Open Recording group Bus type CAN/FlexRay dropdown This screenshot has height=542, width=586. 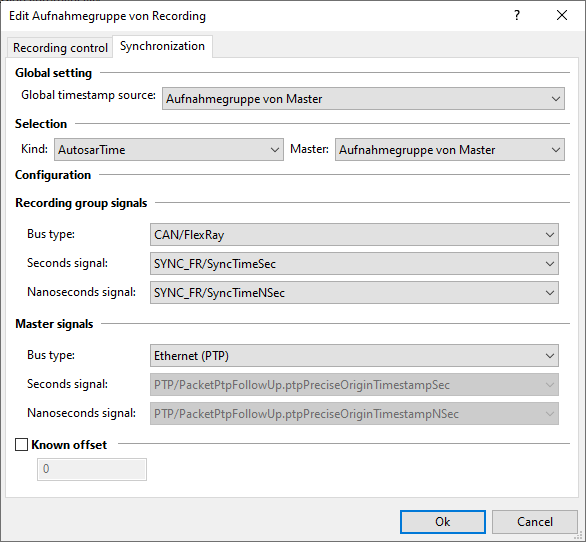(x=354, y=234)
